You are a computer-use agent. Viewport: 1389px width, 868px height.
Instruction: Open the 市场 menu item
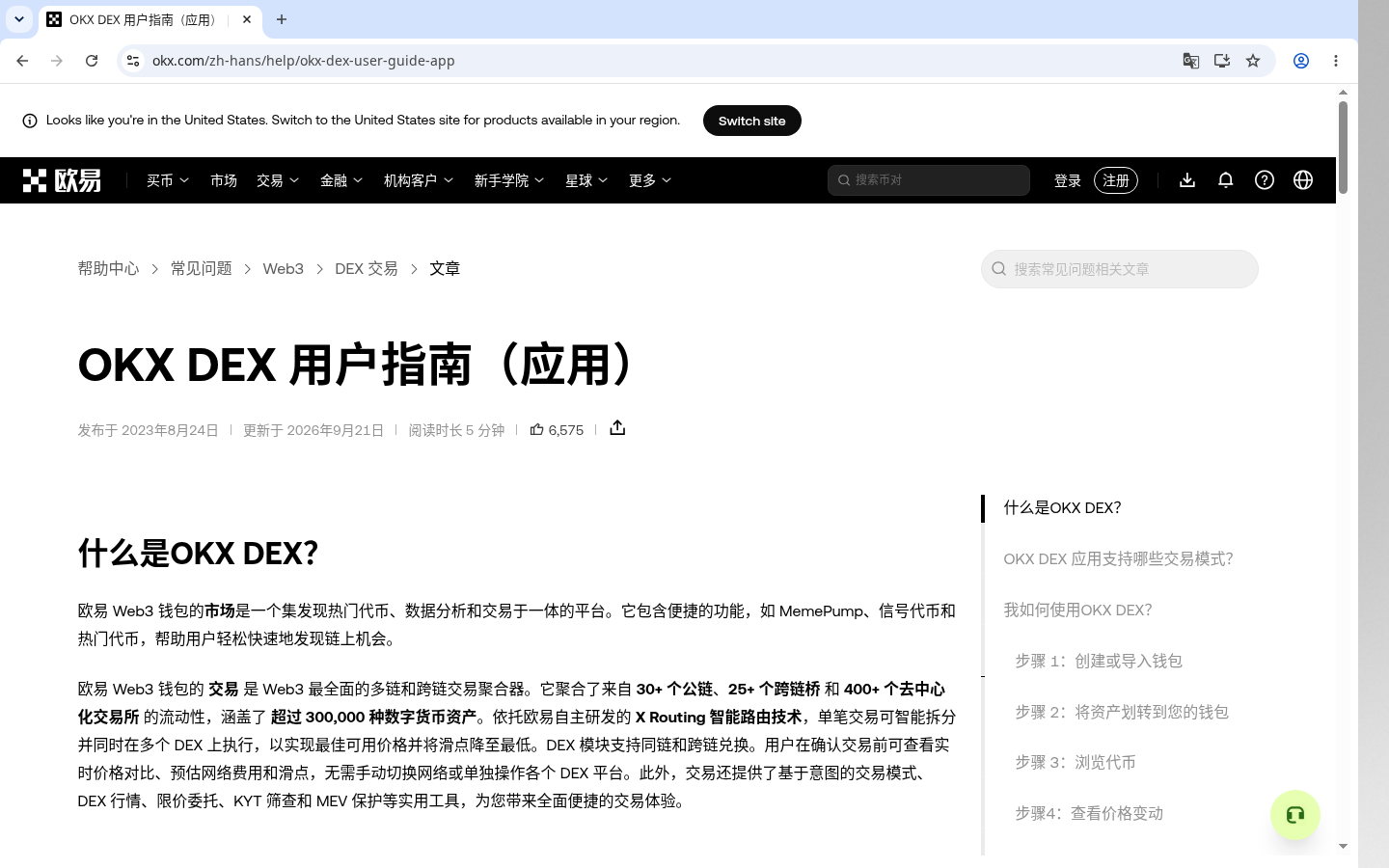point(224,180)
